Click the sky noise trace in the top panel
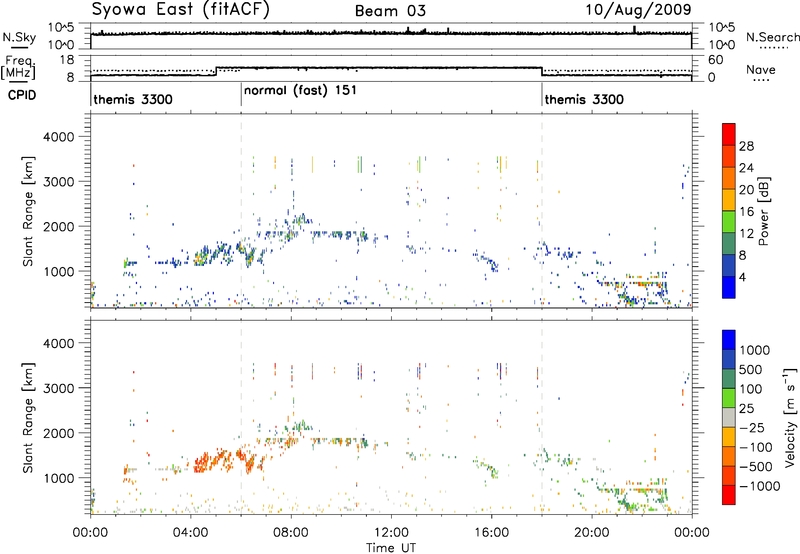The image size is (800, 554). 391,34
